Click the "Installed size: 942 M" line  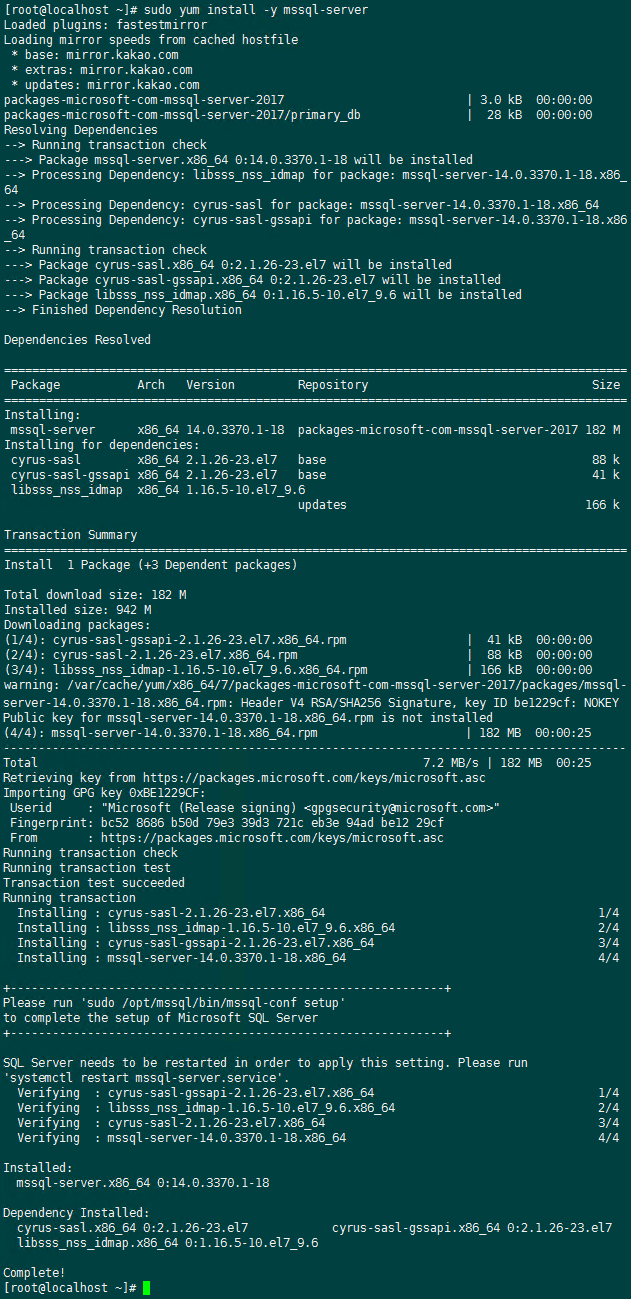tap(77, 610)
